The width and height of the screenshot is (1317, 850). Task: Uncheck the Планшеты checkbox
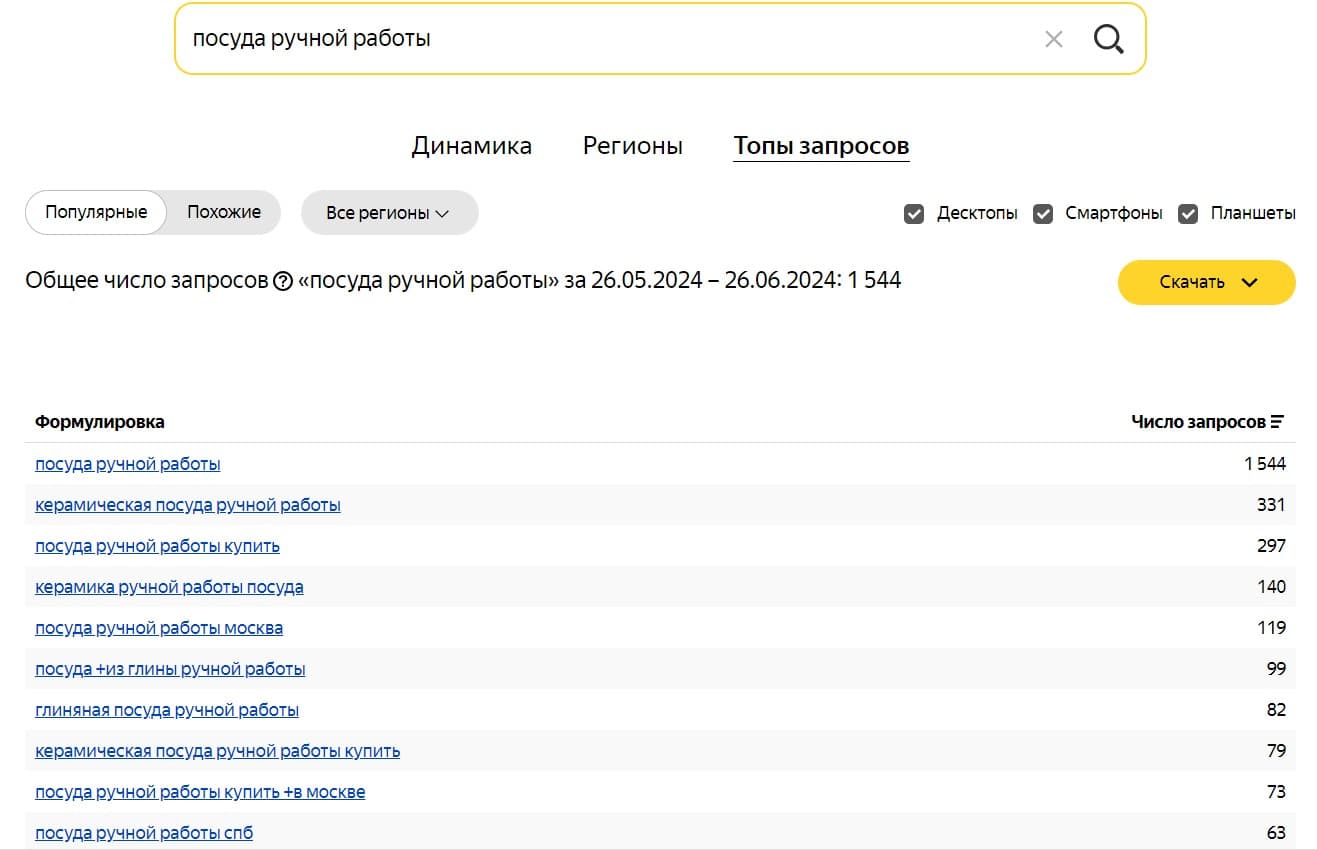click(x=1187, y=213)
